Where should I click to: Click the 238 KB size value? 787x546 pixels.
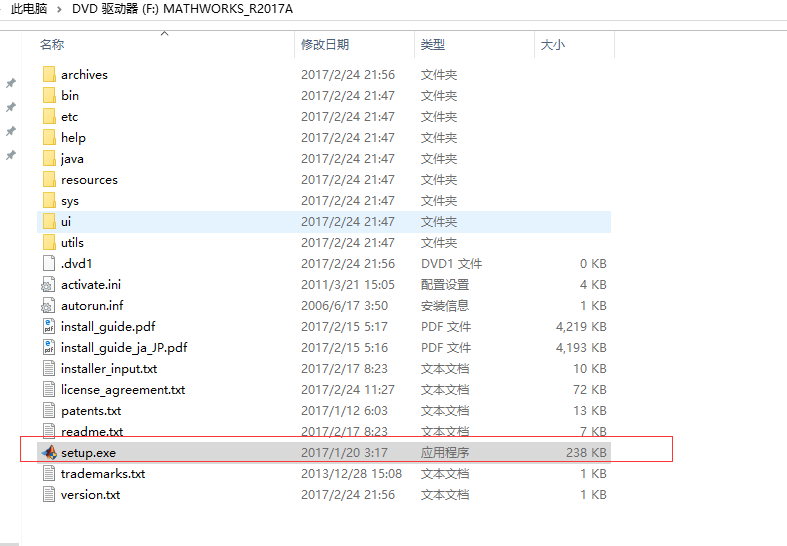coord(586,453)
